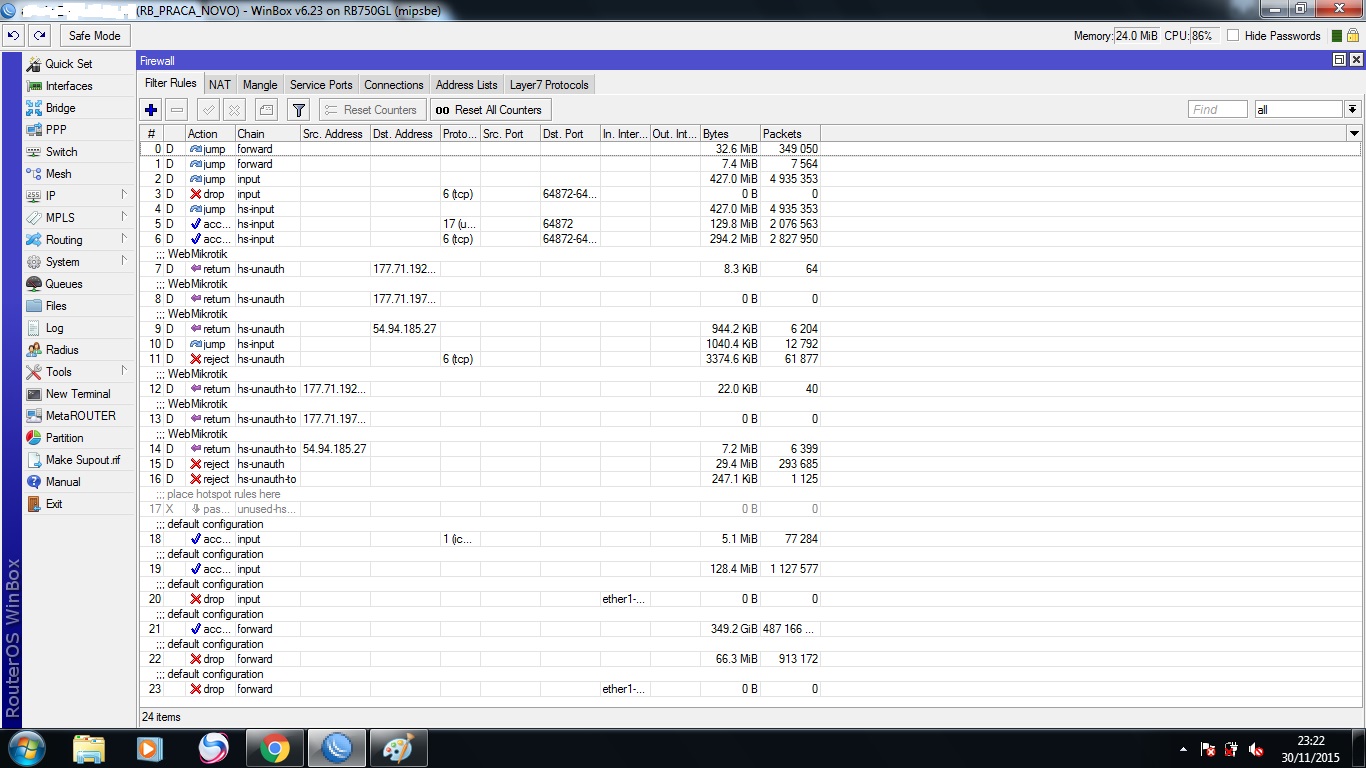
Task: Open Interfaces from the sidebar
Action: tap(79, 86)
